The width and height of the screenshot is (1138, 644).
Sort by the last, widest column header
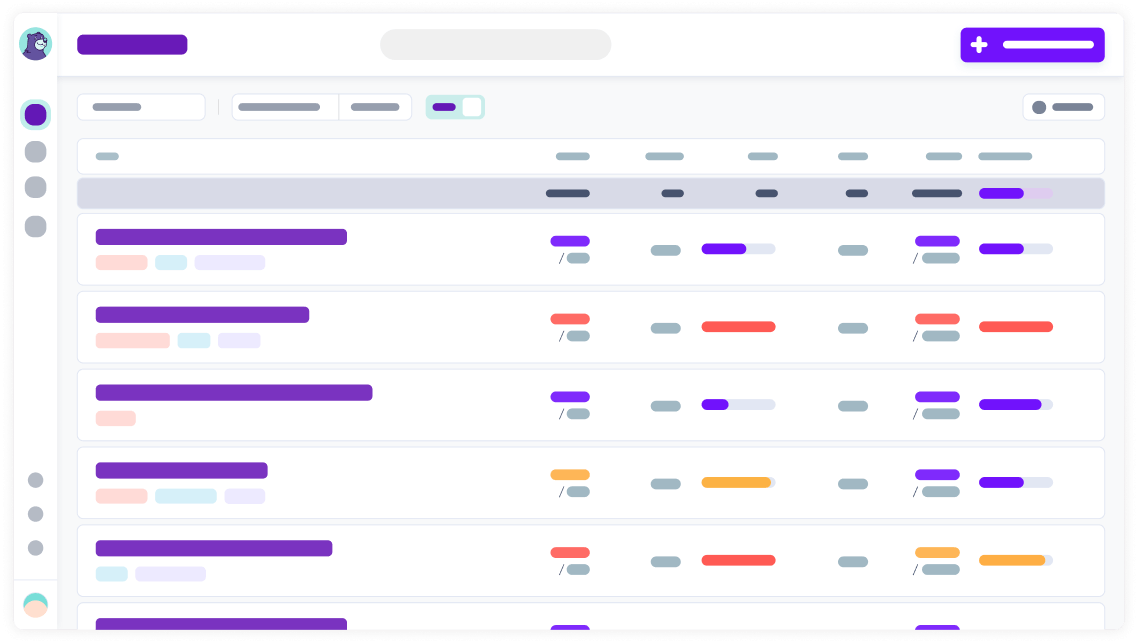click(1005, 156)
